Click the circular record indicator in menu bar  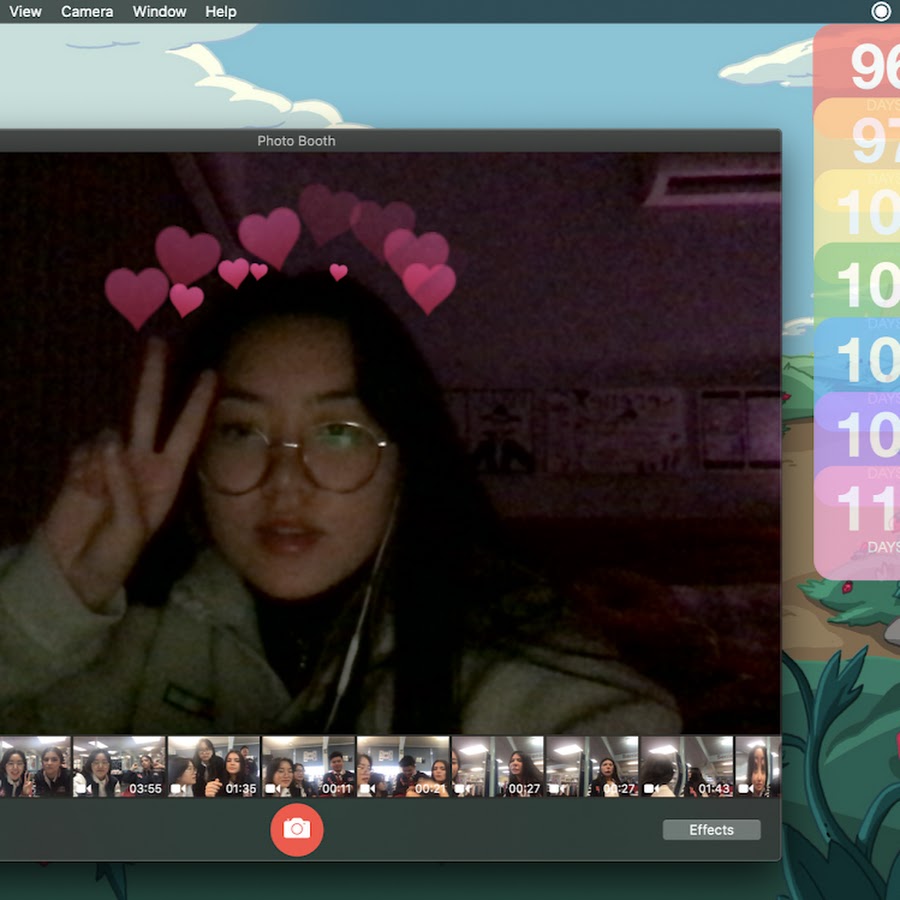click(880, 11)
